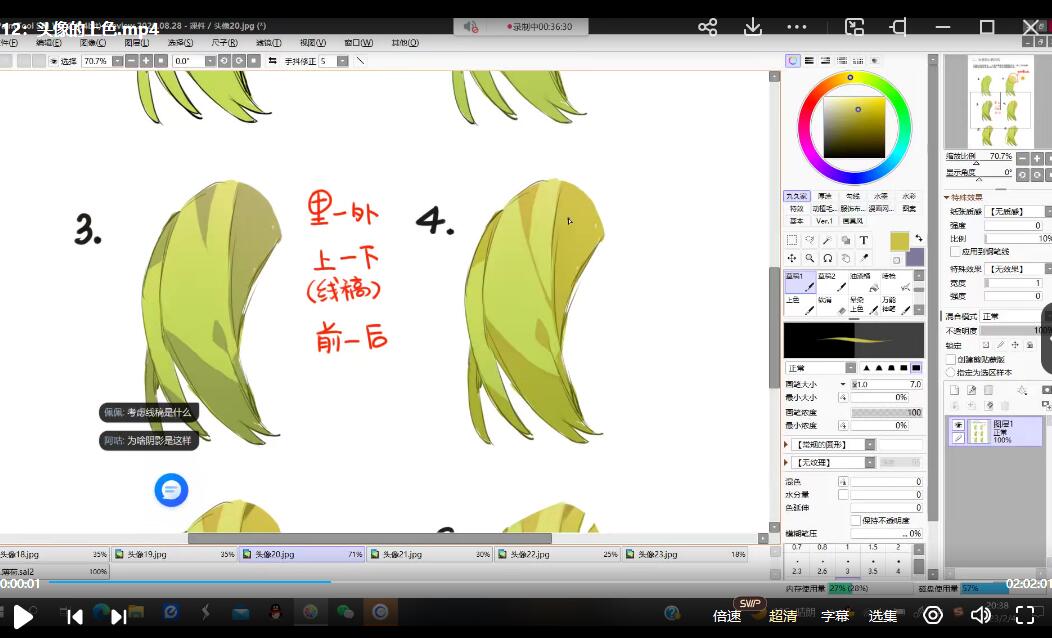The height and width of the screenshot is (638, 1052).
Task: Click the video player share icon
Action: click(707, 27)
